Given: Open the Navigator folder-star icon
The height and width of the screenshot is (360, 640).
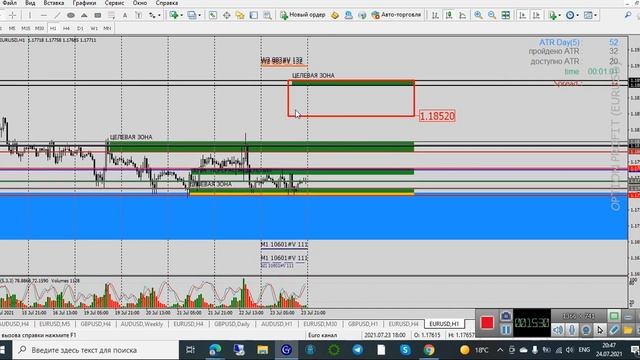Looking at the screenshot, I should click(x=240, y=15).
